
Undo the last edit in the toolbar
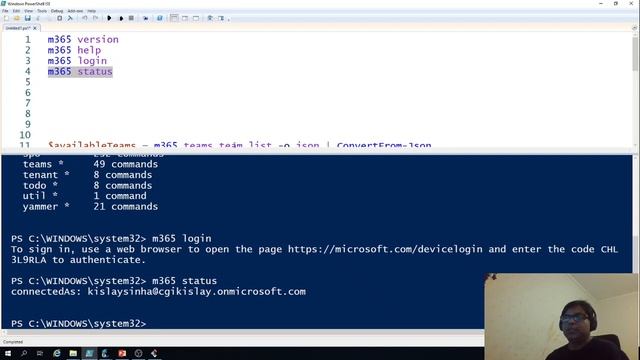coord(84,18)
